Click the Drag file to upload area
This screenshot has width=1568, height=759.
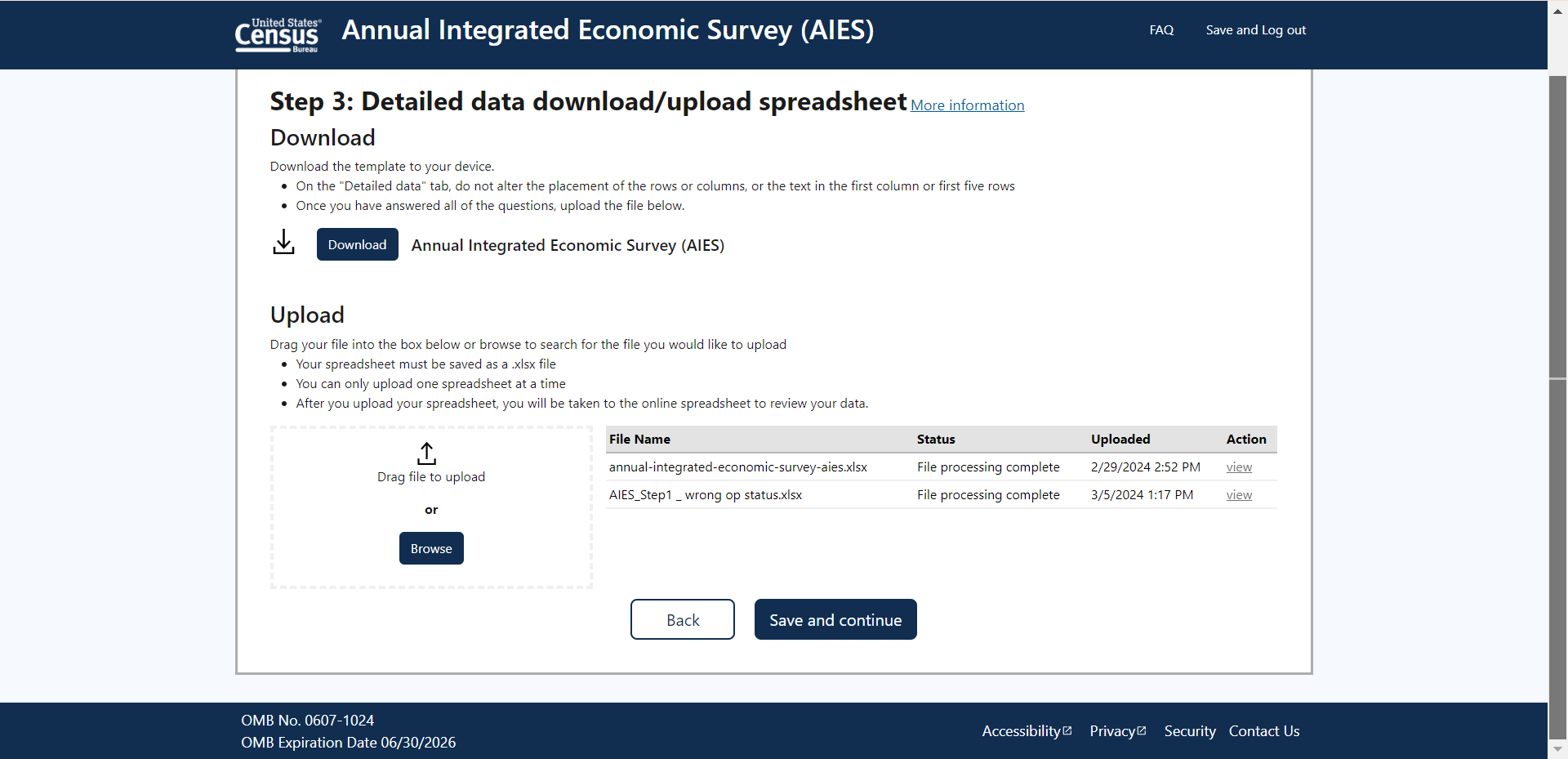(431, 477)
